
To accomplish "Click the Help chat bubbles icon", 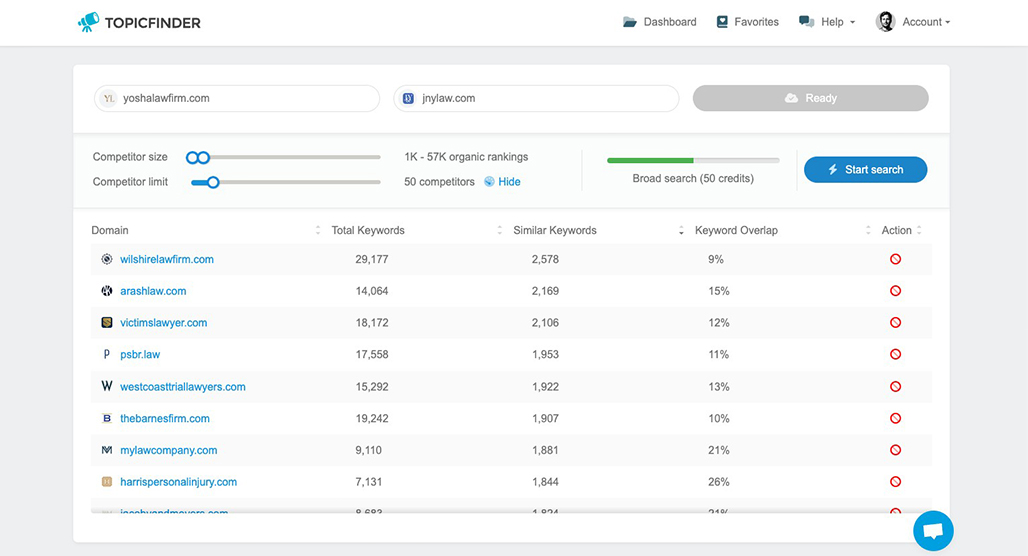I will (806, 22).
